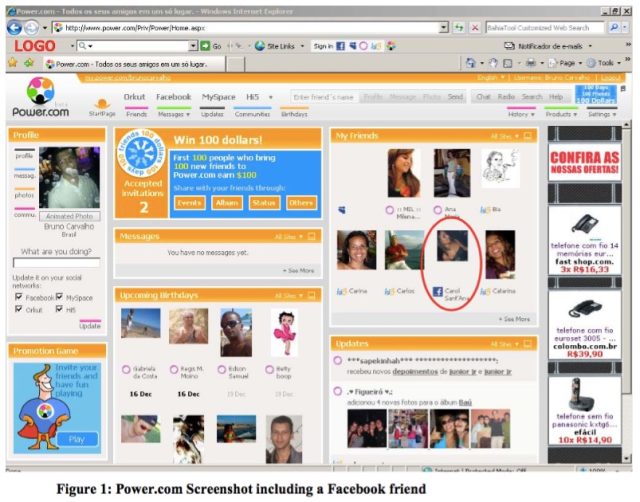Click Carina's friend photo thumbnail
This screenshot has height=502, width=640.
(x=356, y=250)
